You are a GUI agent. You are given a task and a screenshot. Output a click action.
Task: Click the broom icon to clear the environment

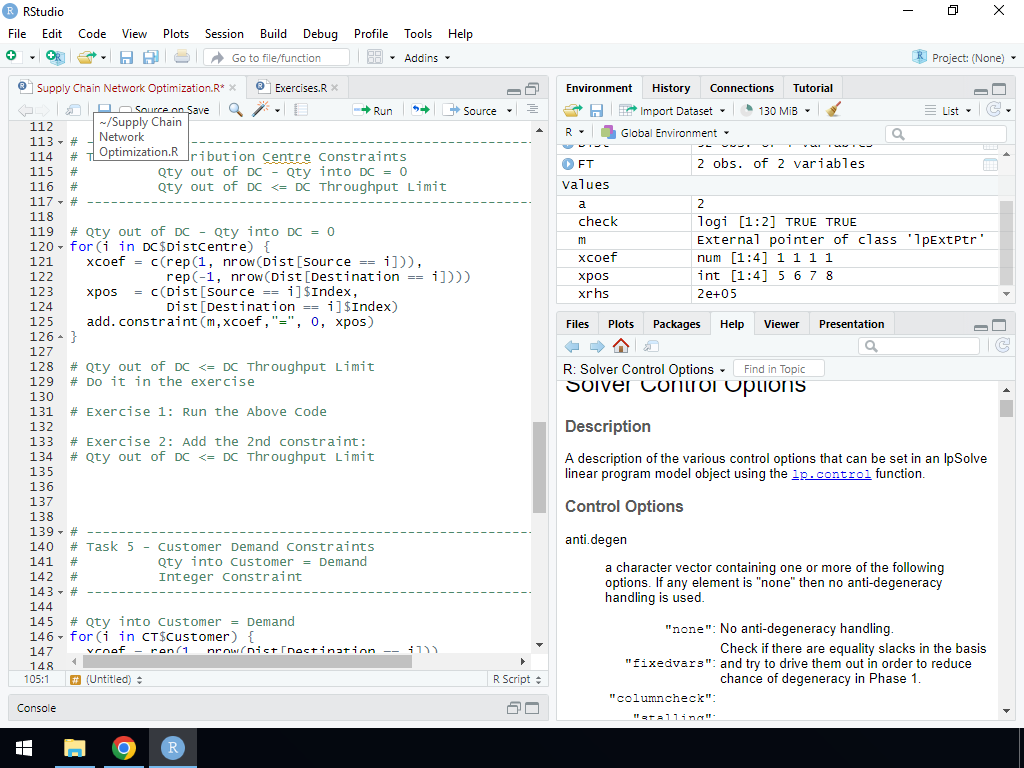tap(835, 110)
